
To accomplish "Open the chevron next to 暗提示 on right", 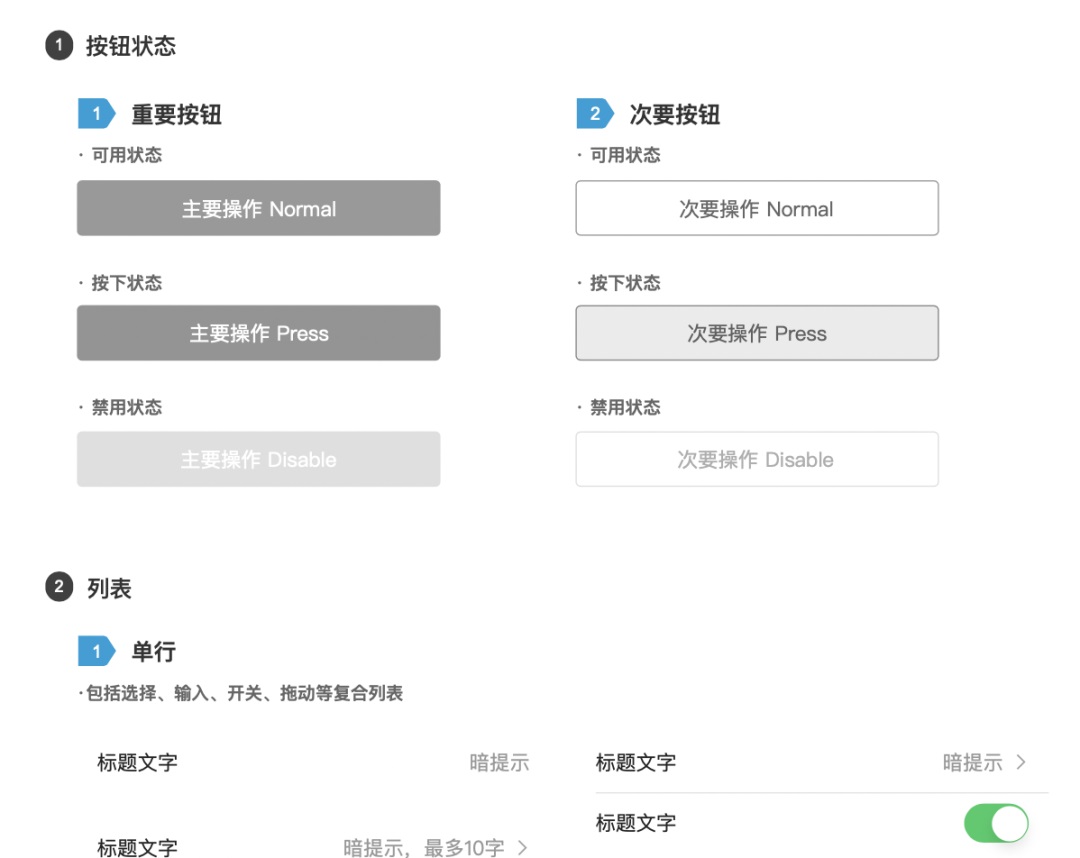I will [x=1021, y=762].
